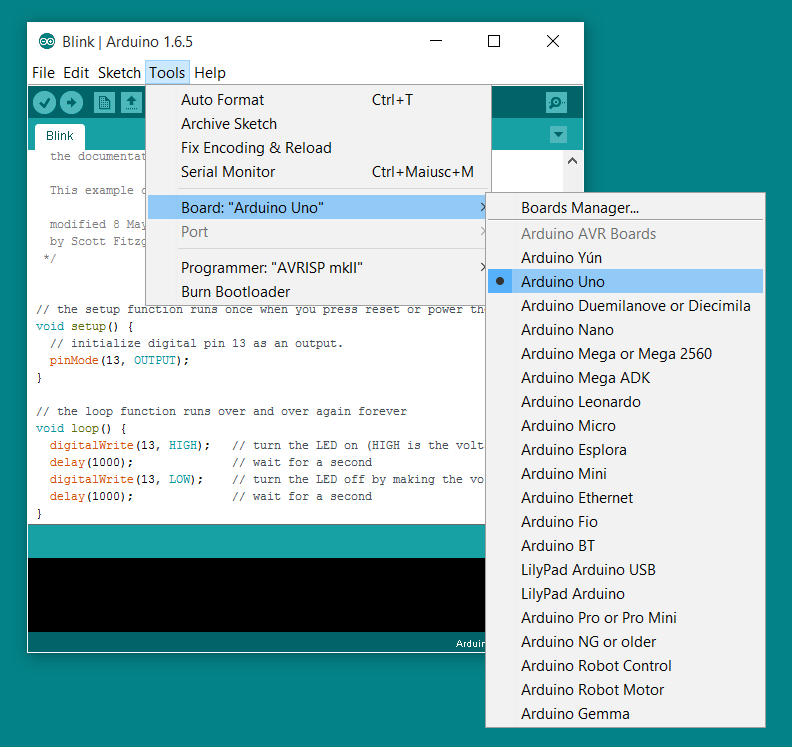This screenshot has width=792, height=747.
Task: Select Arduino Esplora board
Action: pyautogui.click(x=625, y=450)
